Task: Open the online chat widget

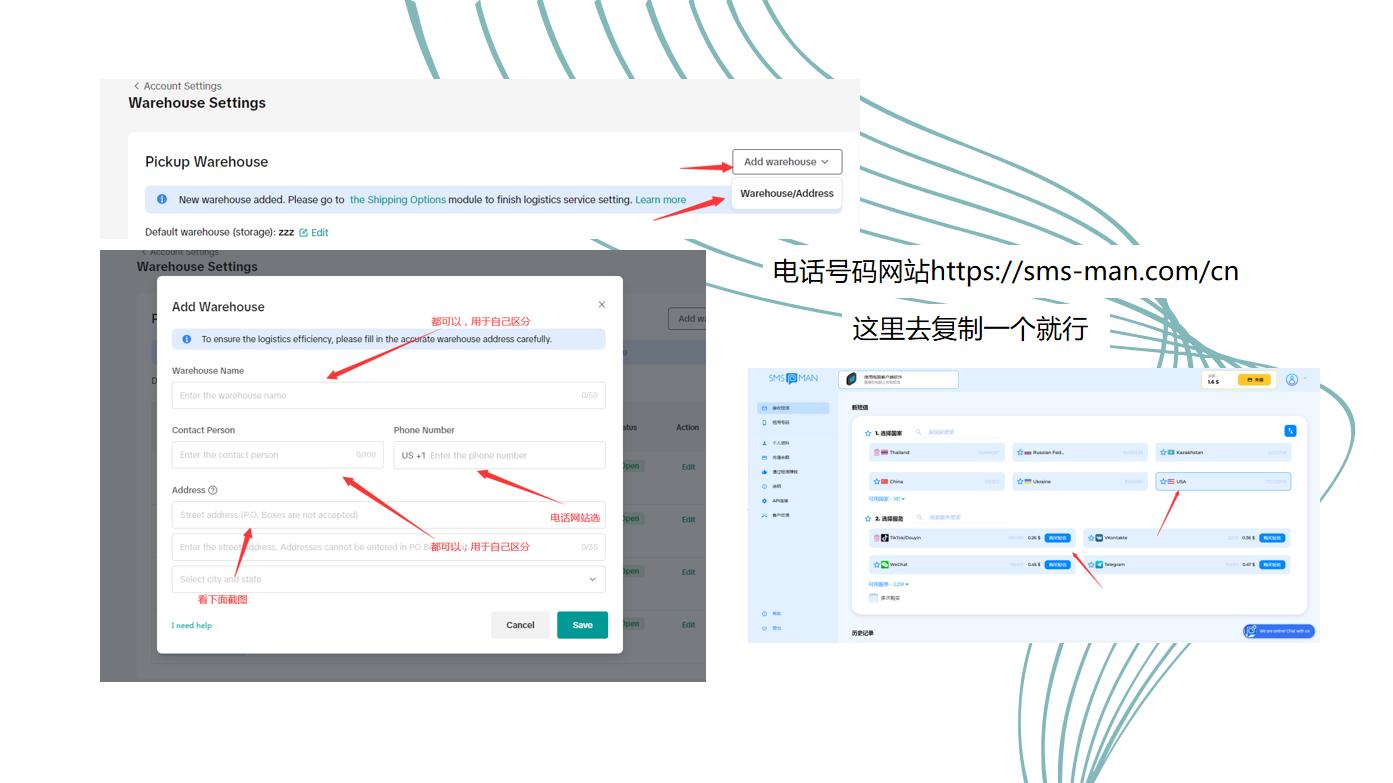Action: pos(1279,631)
